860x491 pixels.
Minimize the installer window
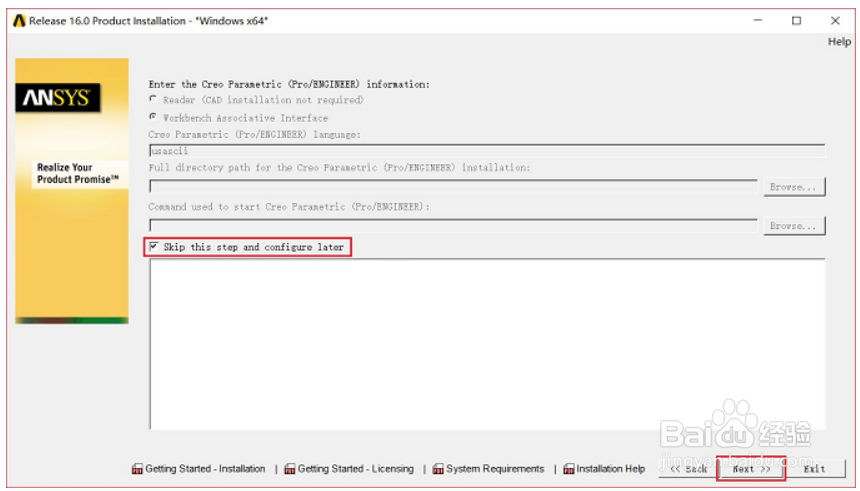point(758,21)
